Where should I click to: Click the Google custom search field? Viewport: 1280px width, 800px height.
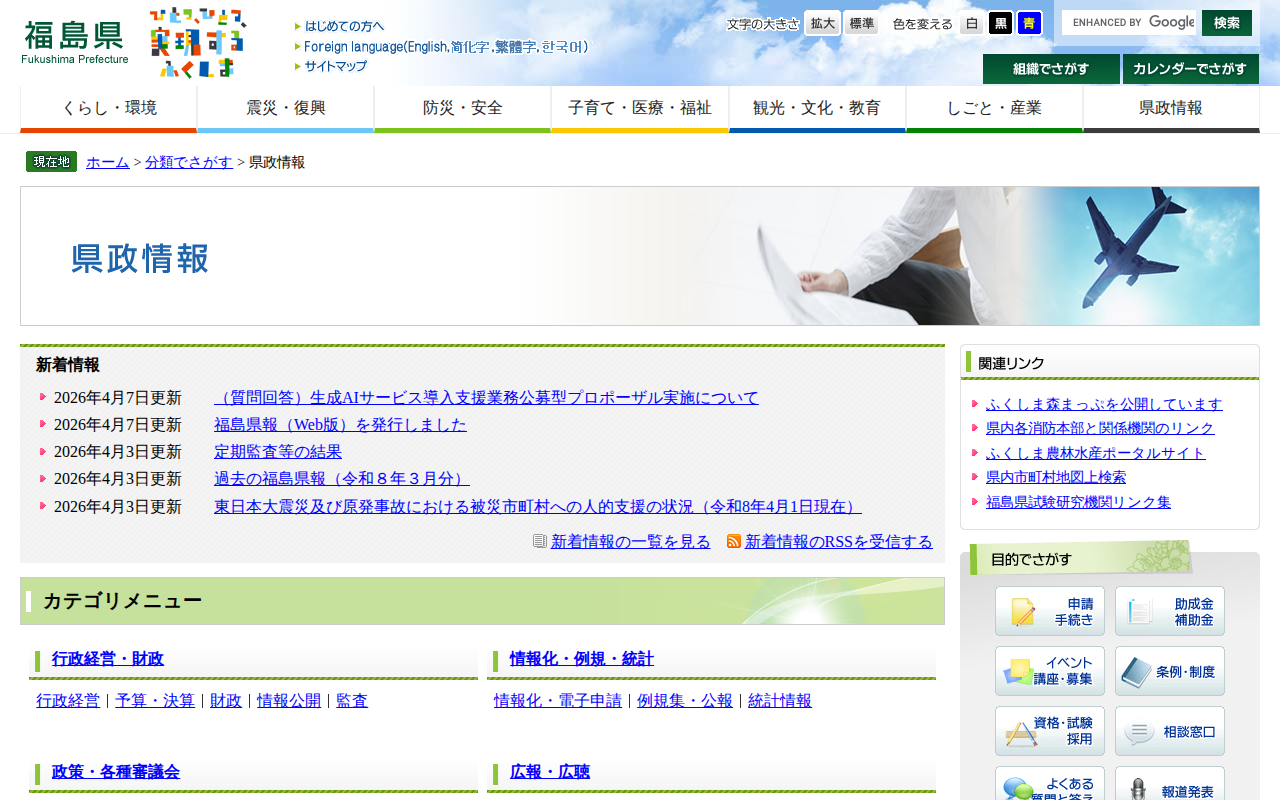(x=1129, y=23)
